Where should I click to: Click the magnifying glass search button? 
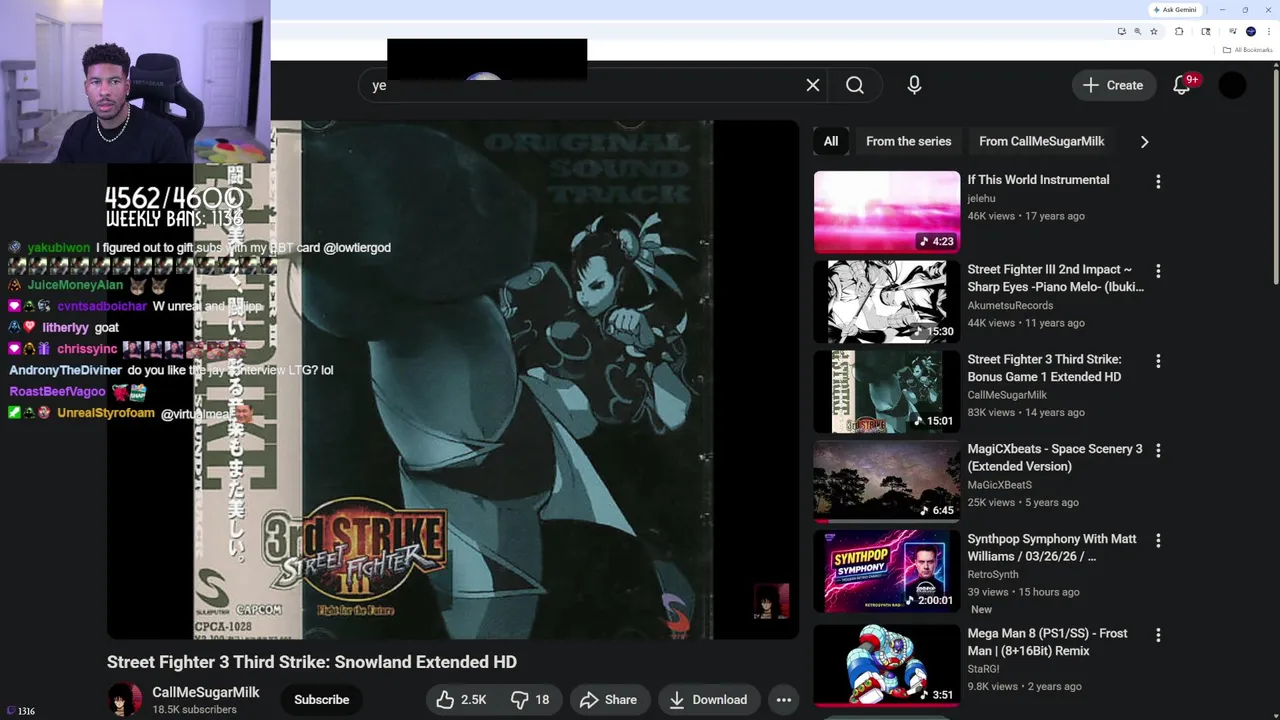[855, 85]
